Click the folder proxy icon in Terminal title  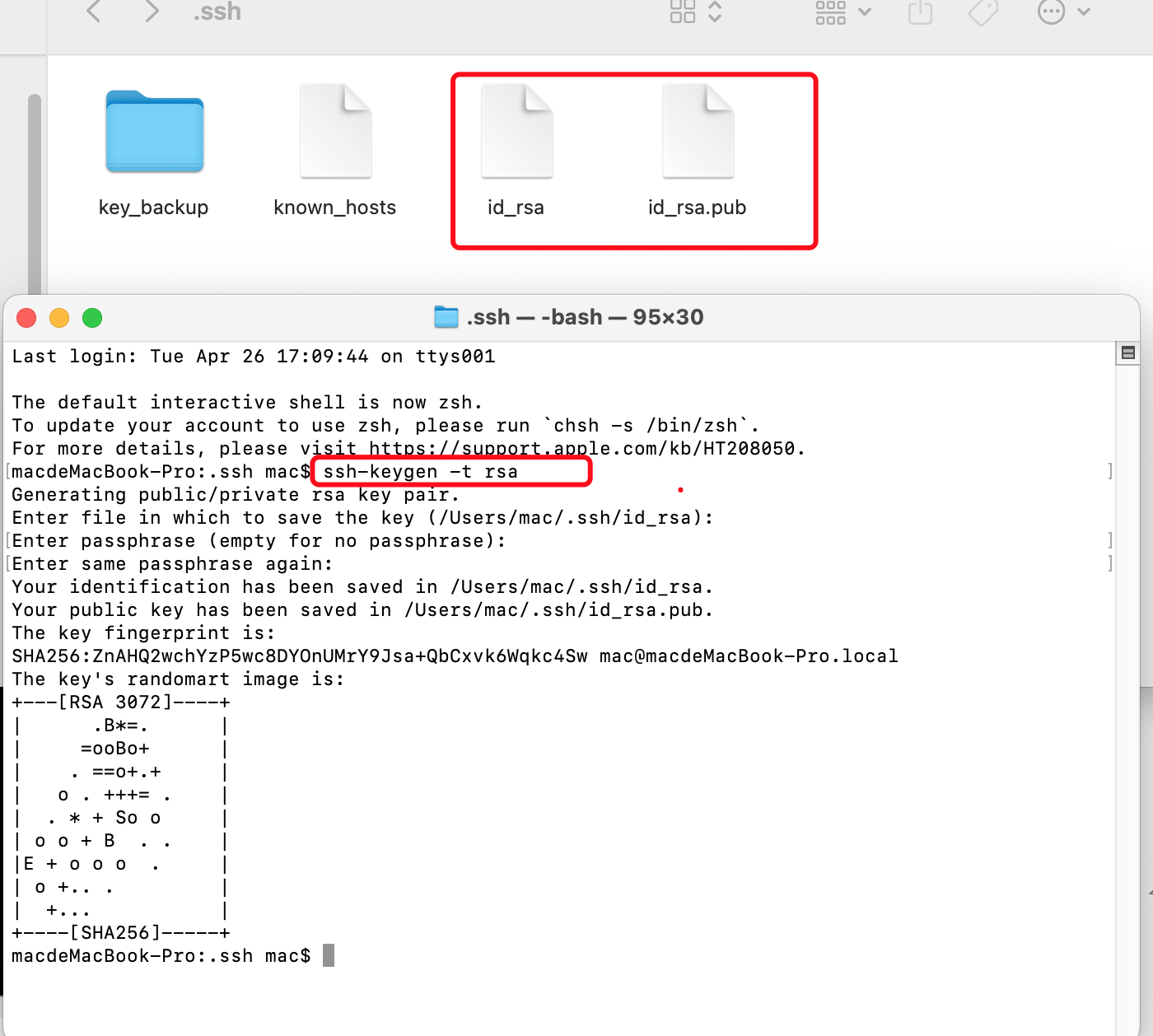(446, 317)
